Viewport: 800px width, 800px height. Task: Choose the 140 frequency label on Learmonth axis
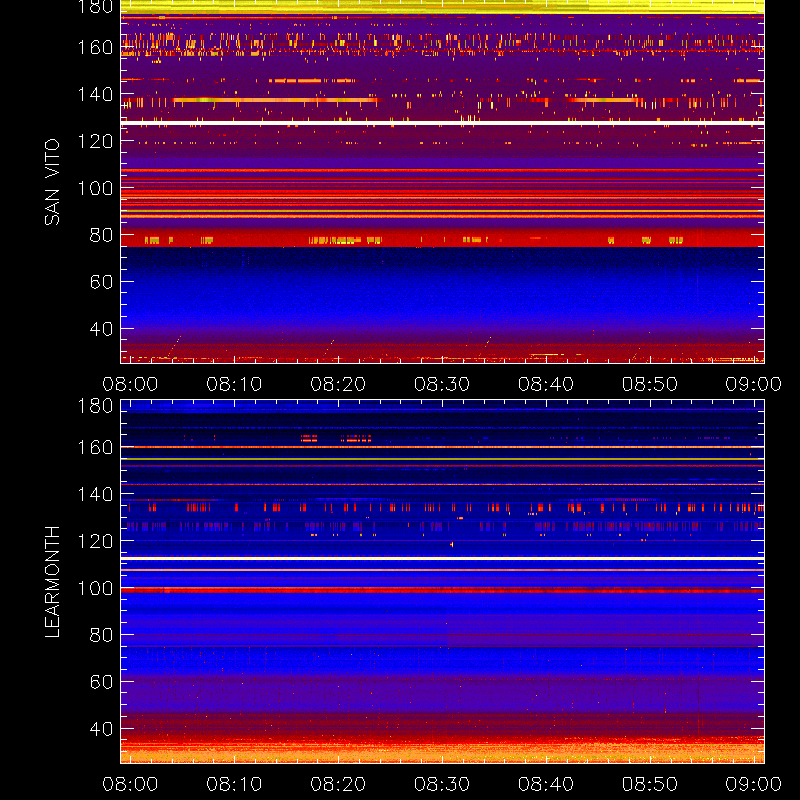pyautogui.click(x=95, y=494)
